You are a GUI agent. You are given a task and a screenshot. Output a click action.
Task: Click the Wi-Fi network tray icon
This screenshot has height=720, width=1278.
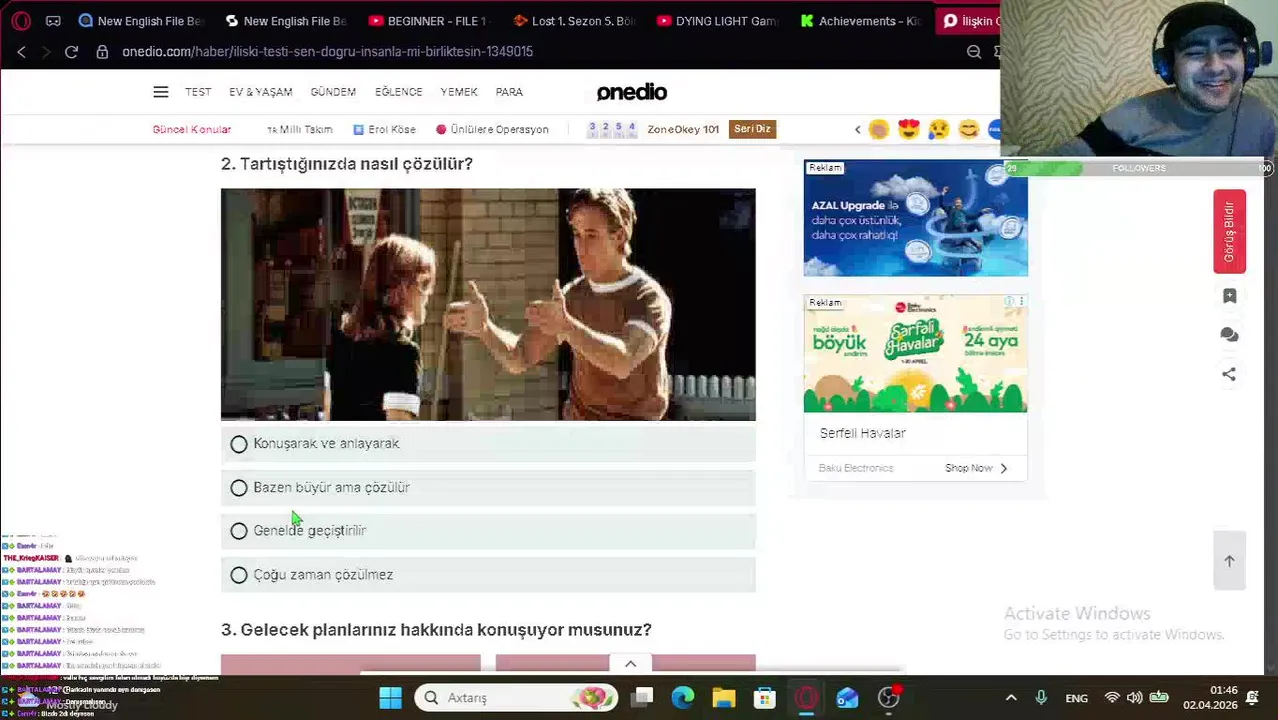(x=1111, y=698)
